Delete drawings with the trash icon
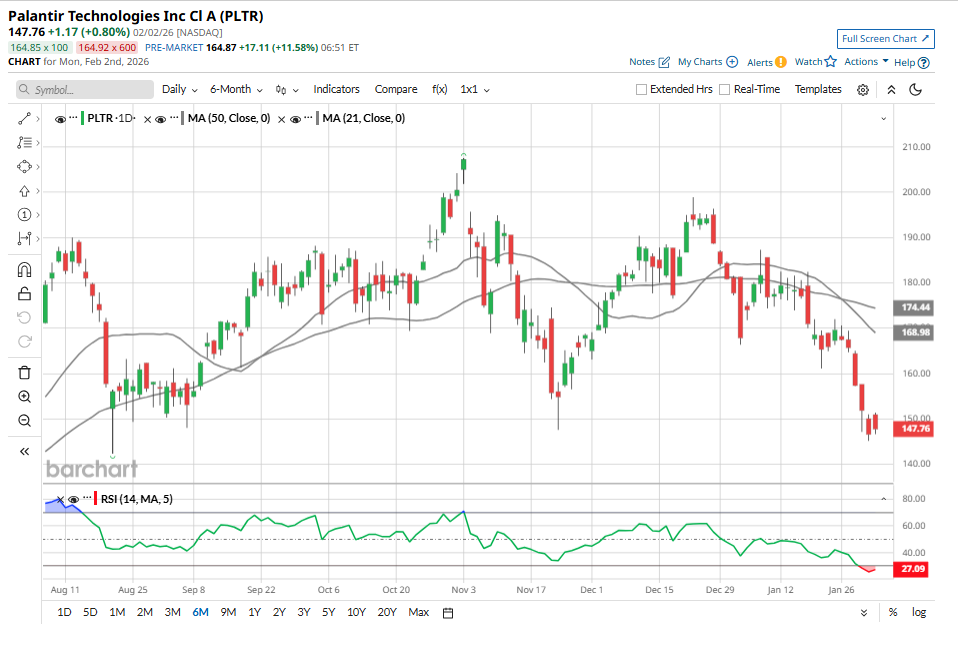This screenshot has height=650, width=958. (25, 372)
